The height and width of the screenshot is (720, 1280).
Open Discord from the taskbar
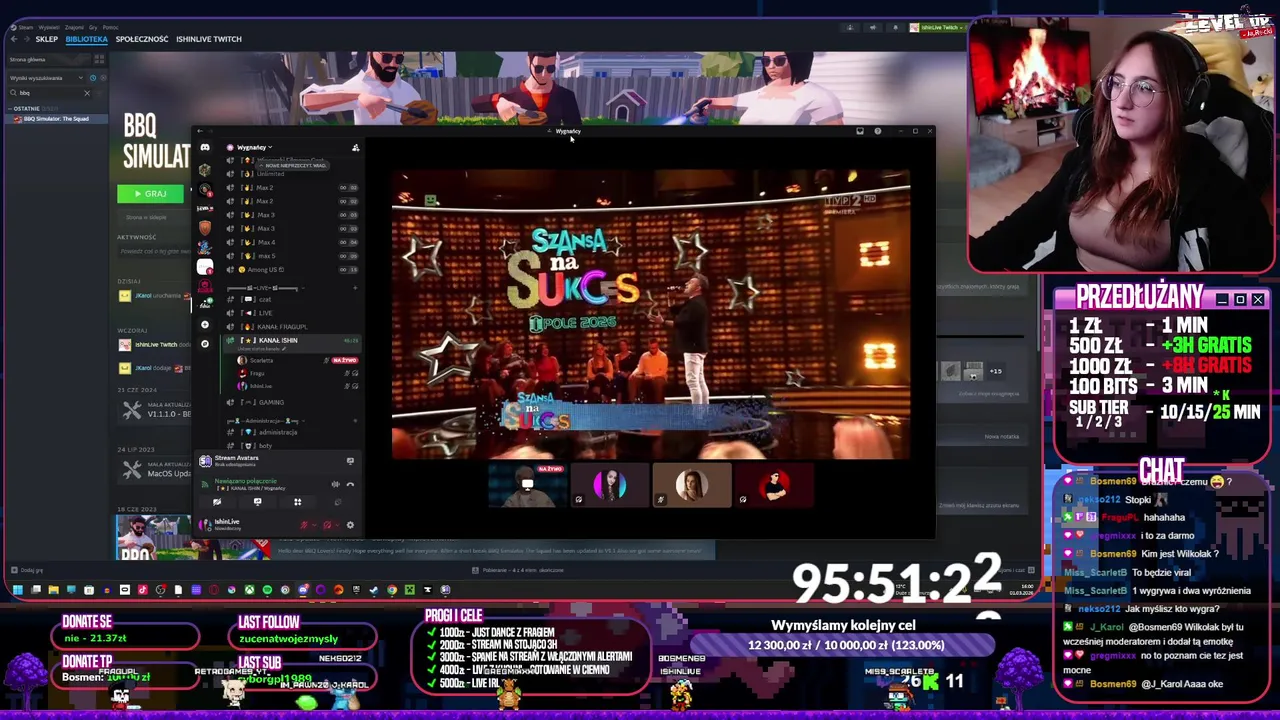click(303, 590)
